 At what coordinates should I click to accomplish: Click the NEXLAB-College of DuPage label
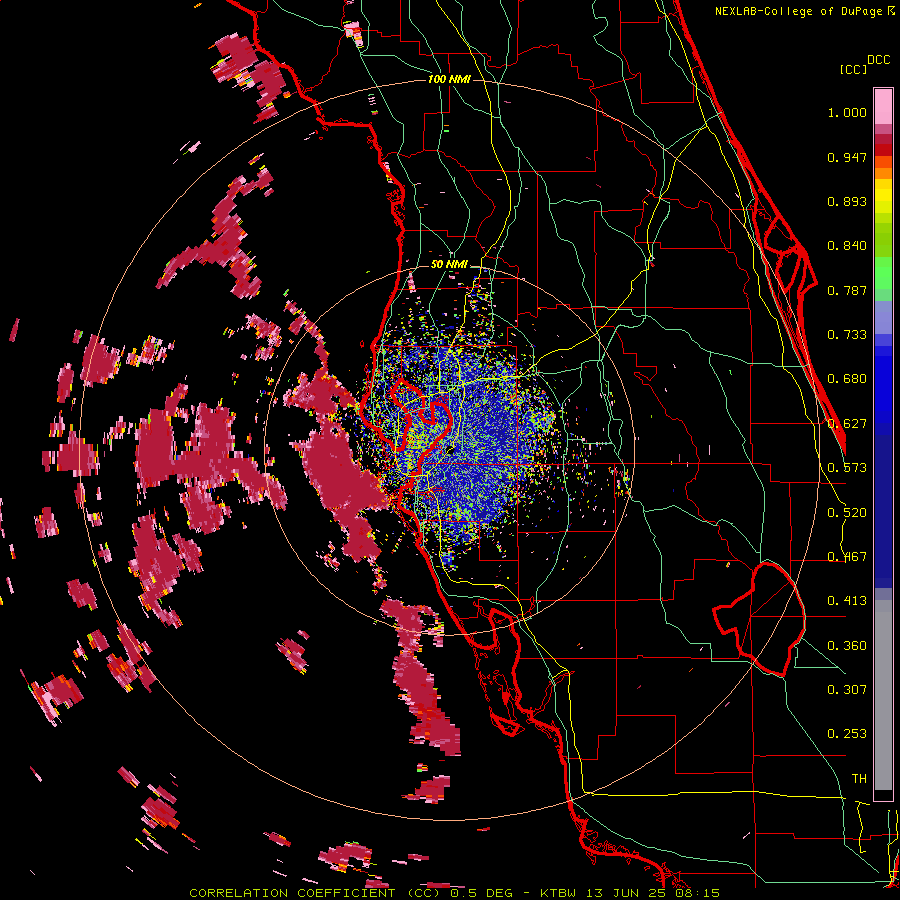(798, 11)
